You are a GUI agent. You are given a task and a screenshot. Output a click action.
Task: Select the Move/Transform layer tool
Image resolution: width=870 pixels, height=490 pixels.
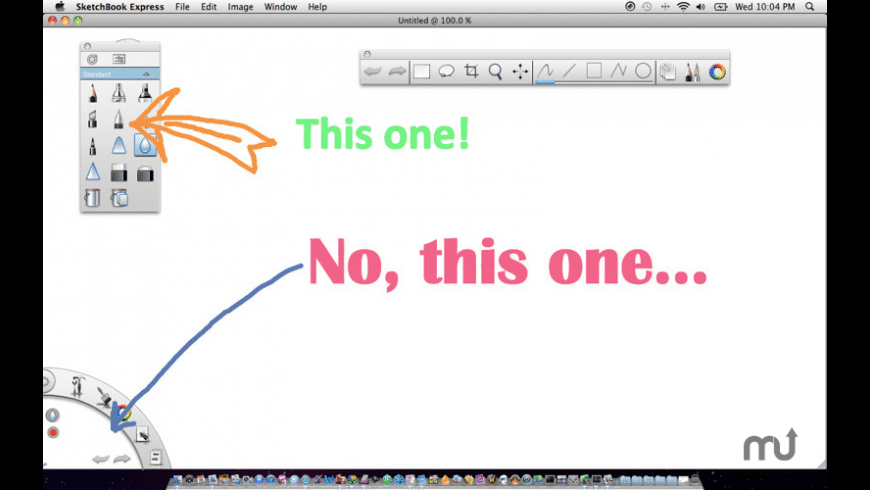click(x=520, y=72)
